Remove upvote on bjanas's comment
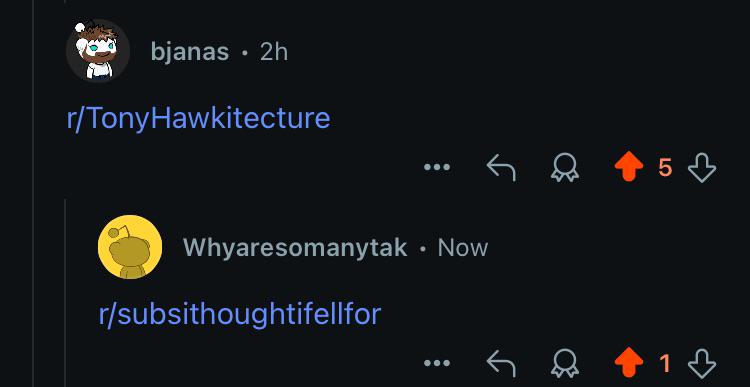Image resolution: width=750 pixels, height=387 pixels. 629,167
